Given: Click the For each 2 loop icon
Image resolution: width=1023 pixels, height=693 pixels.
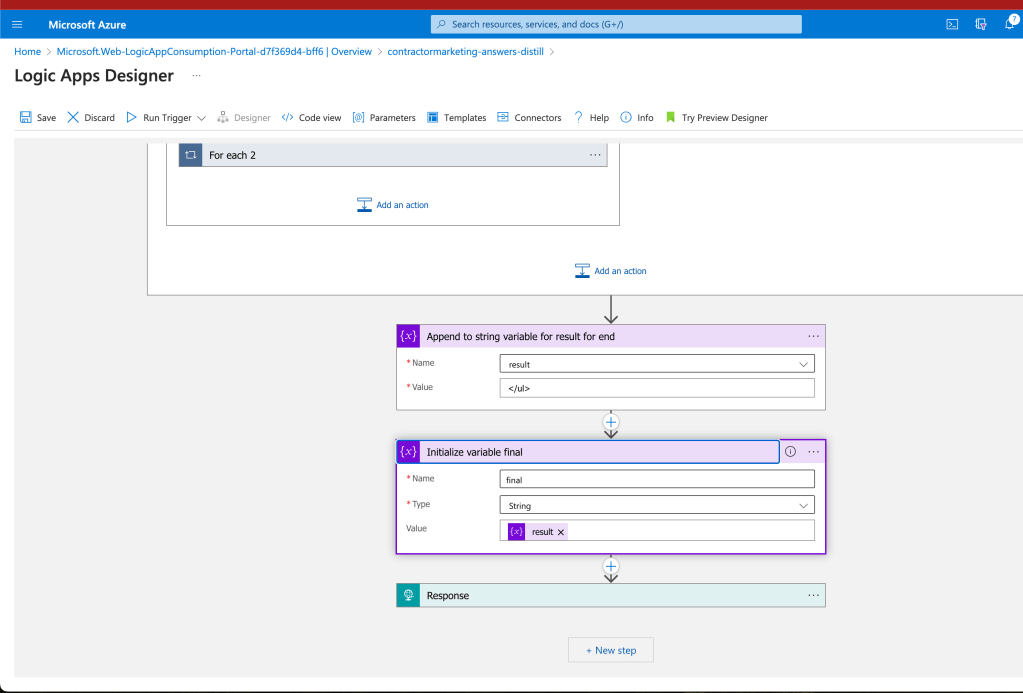Looking at the screenshot, I should point(191,155).
